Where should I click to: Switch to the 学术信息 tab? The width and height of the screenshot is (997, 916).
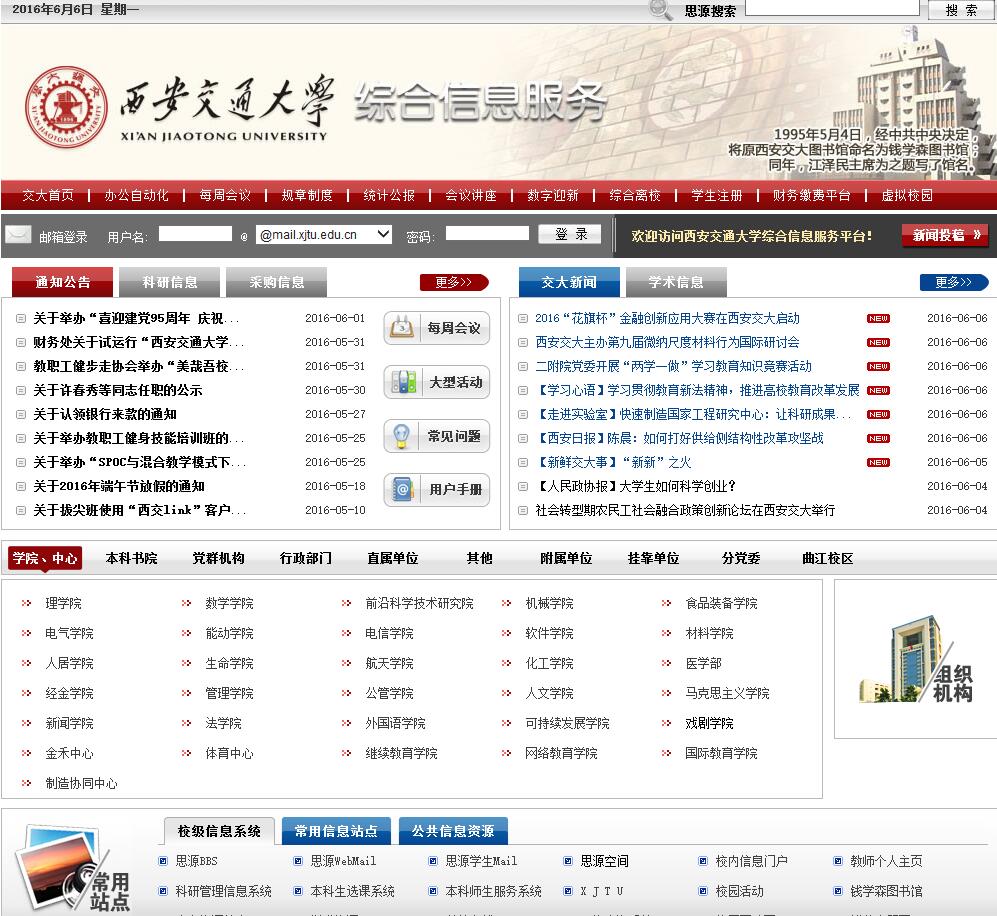(x=676, y=282)
